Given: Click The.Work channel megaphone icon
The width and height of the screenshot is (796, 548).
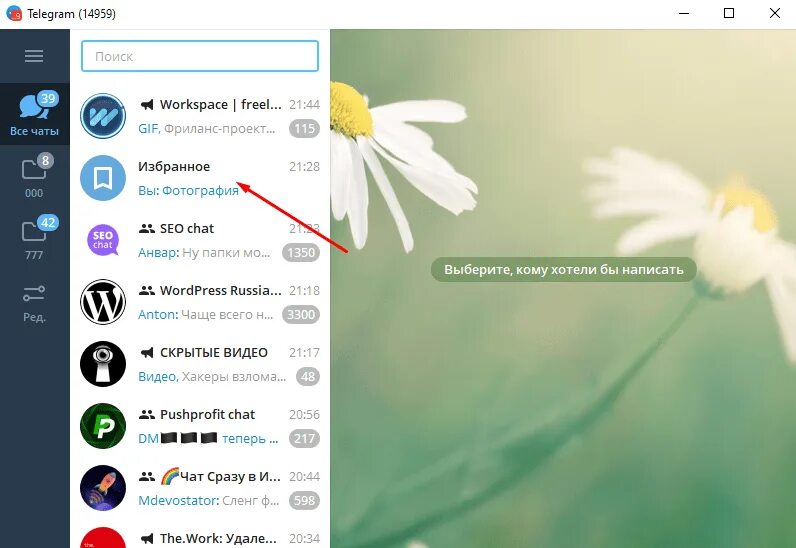Looking at the screenshot, I should point(147,538).
